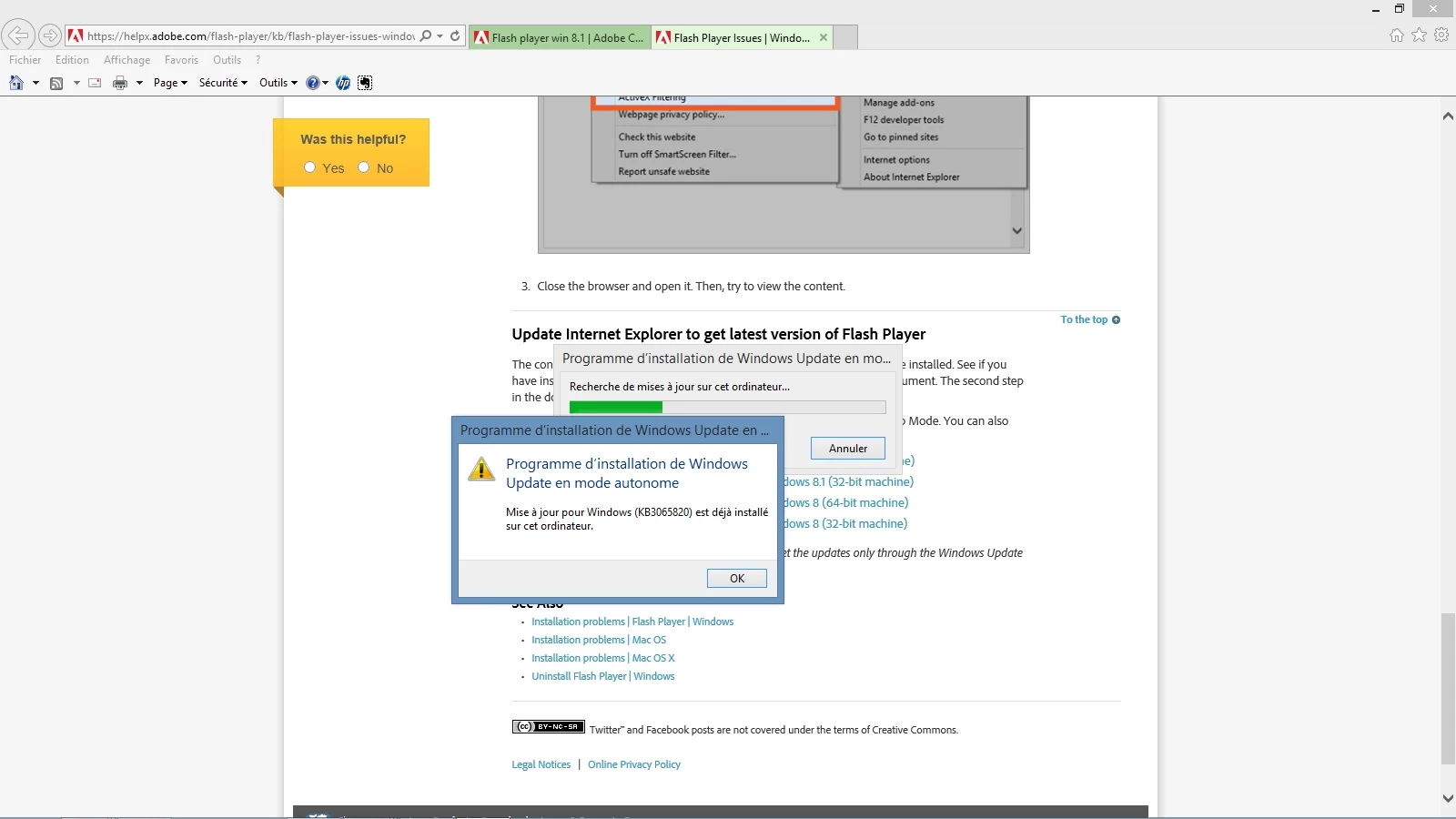Viewport: 1456px width, 819px height.
Task: Open the Fichier menu
Action: (x=25, y=60)
